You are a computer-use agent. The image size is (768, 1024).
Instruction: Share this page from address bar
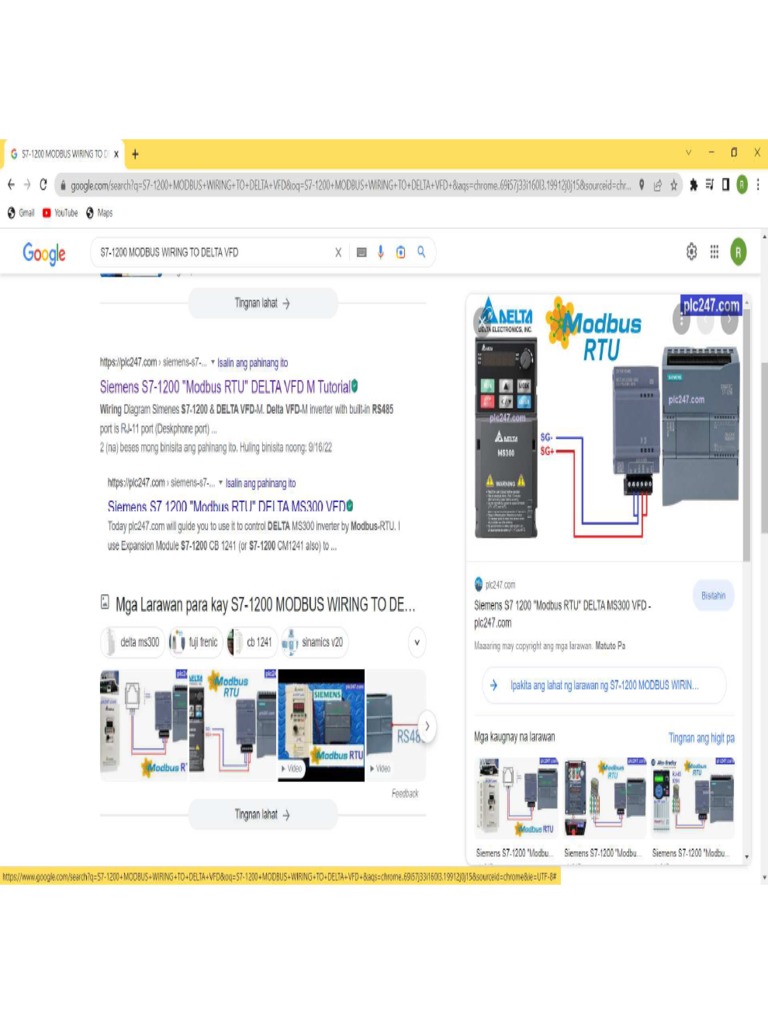point(658,185)
